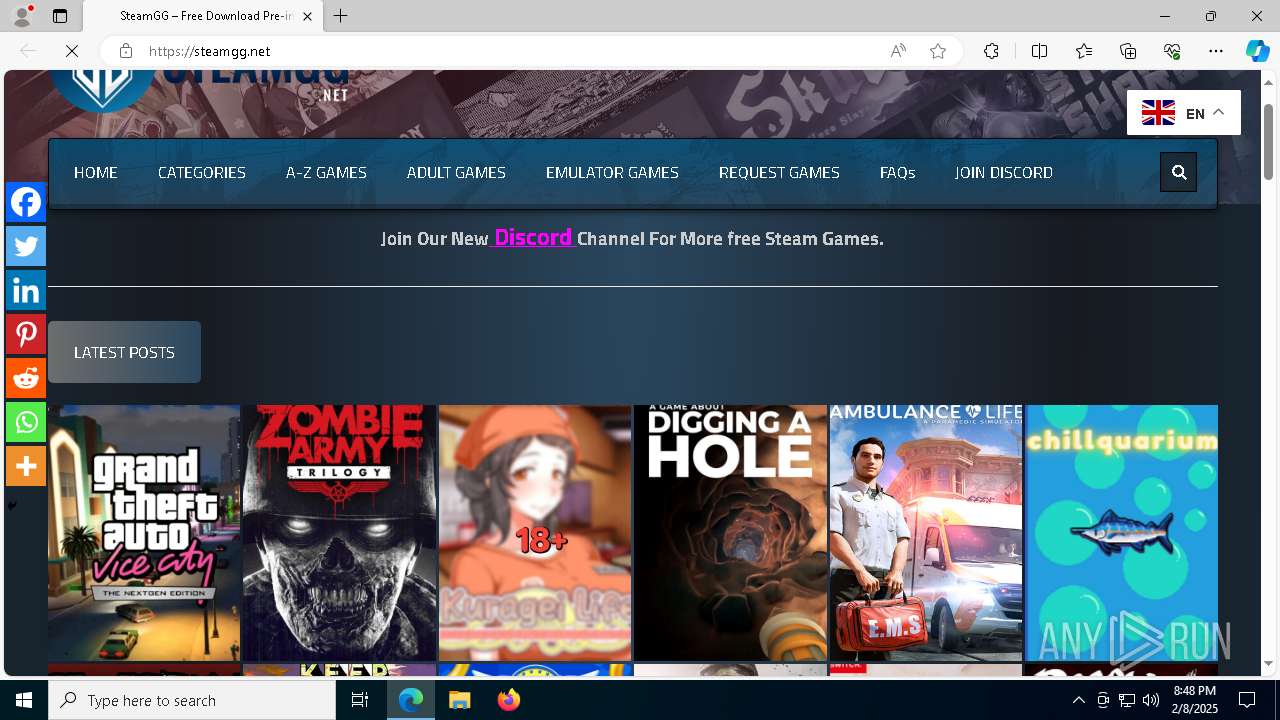
Task: Open FAQs menu item
Action: point(897,172)
